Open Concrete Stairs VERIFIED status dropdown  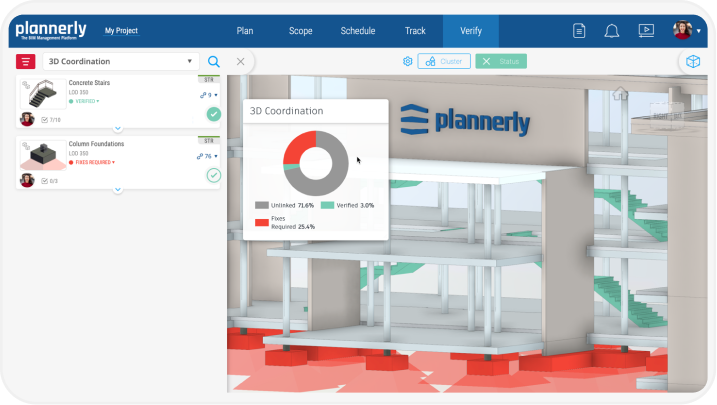[84, 101]
